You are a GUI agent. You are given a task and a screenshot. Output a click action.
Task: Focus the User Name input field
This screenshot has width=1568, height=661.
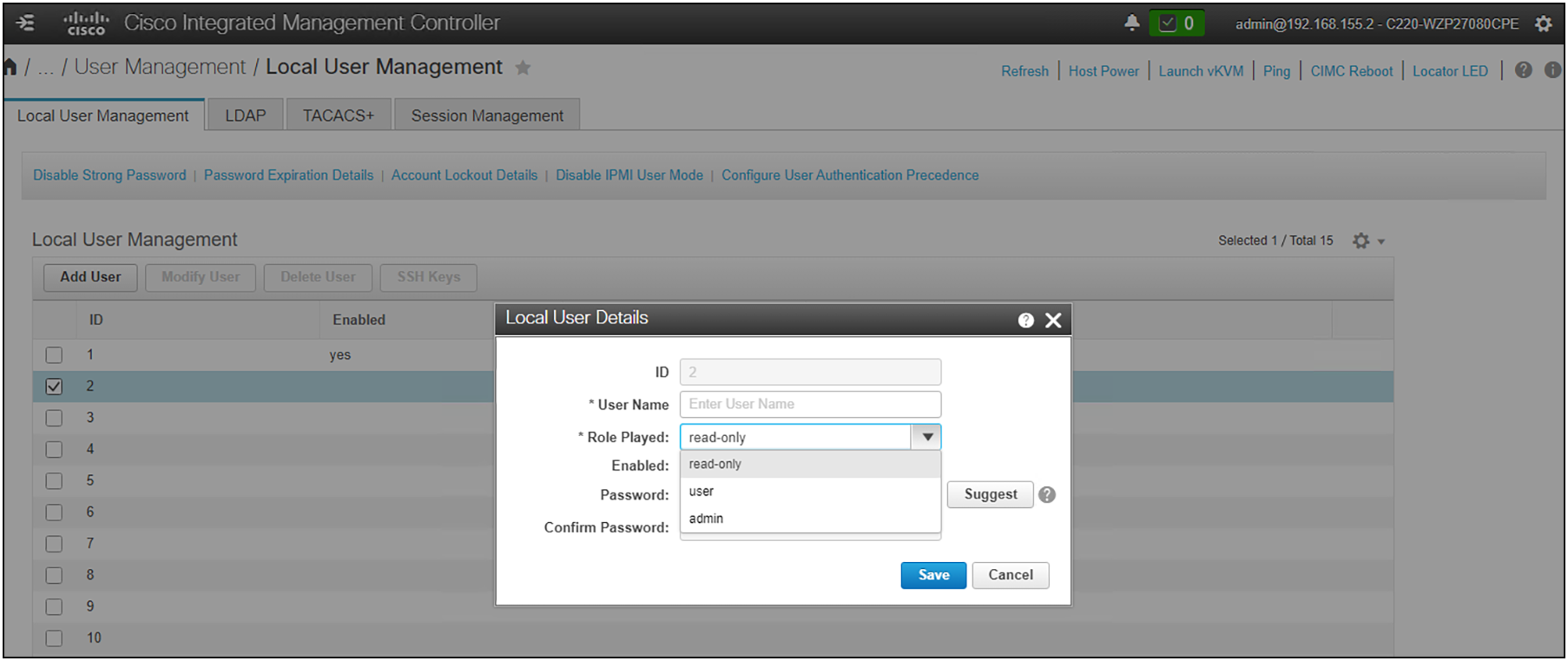(x=810, y=404)
